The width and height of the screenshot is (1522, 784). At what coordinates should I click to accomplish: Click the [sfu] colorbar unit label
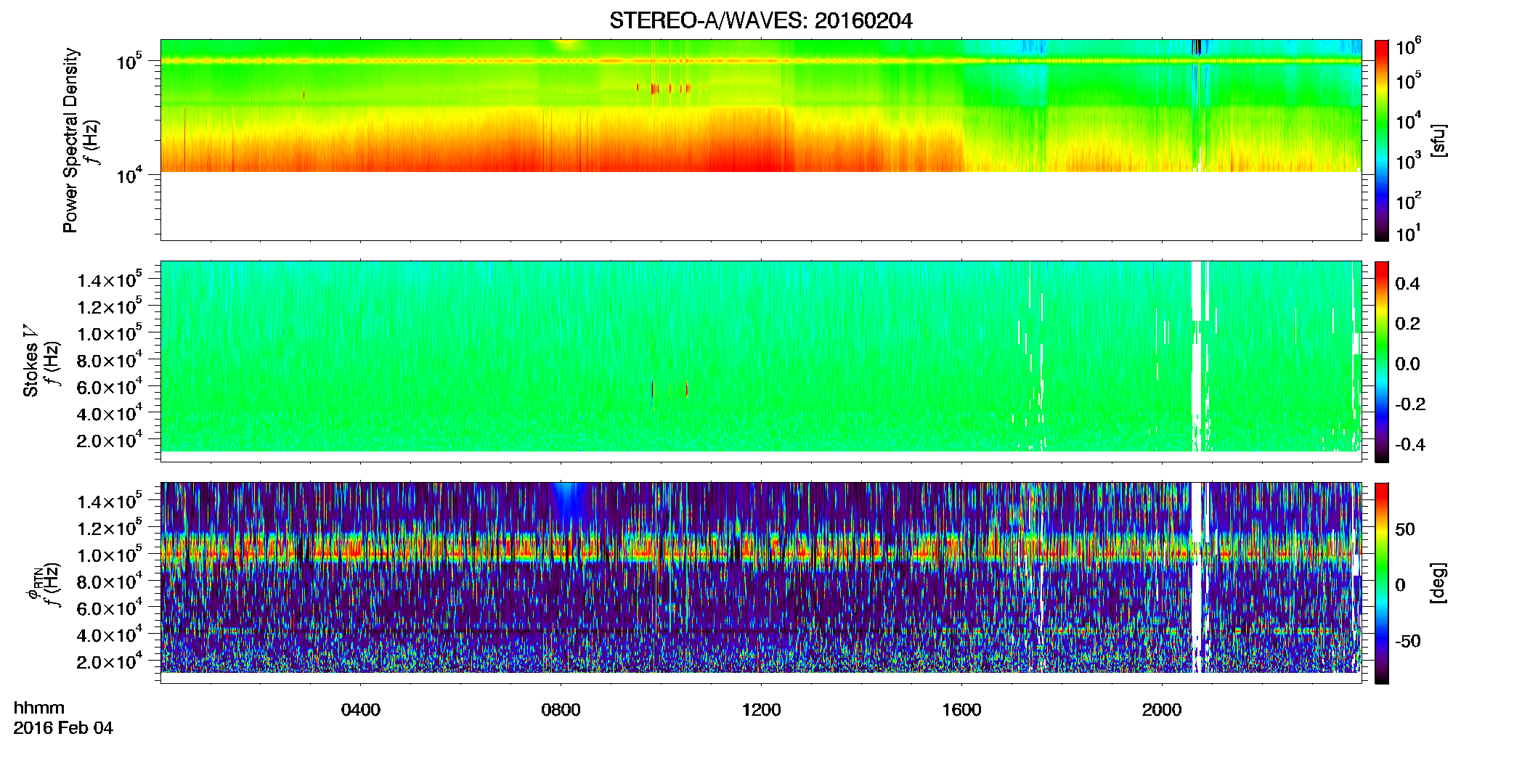pyautogui.click(x=1438, y=140)
